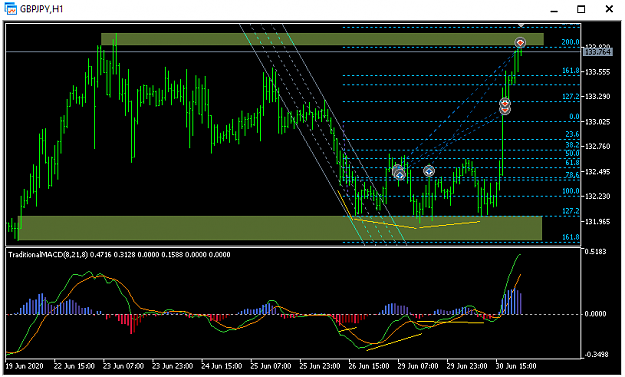Screen dimensions: 625x377
Task: Select the Fibonacci 38.2 level label
Action: pyautogui.click(x=572, y=145)
